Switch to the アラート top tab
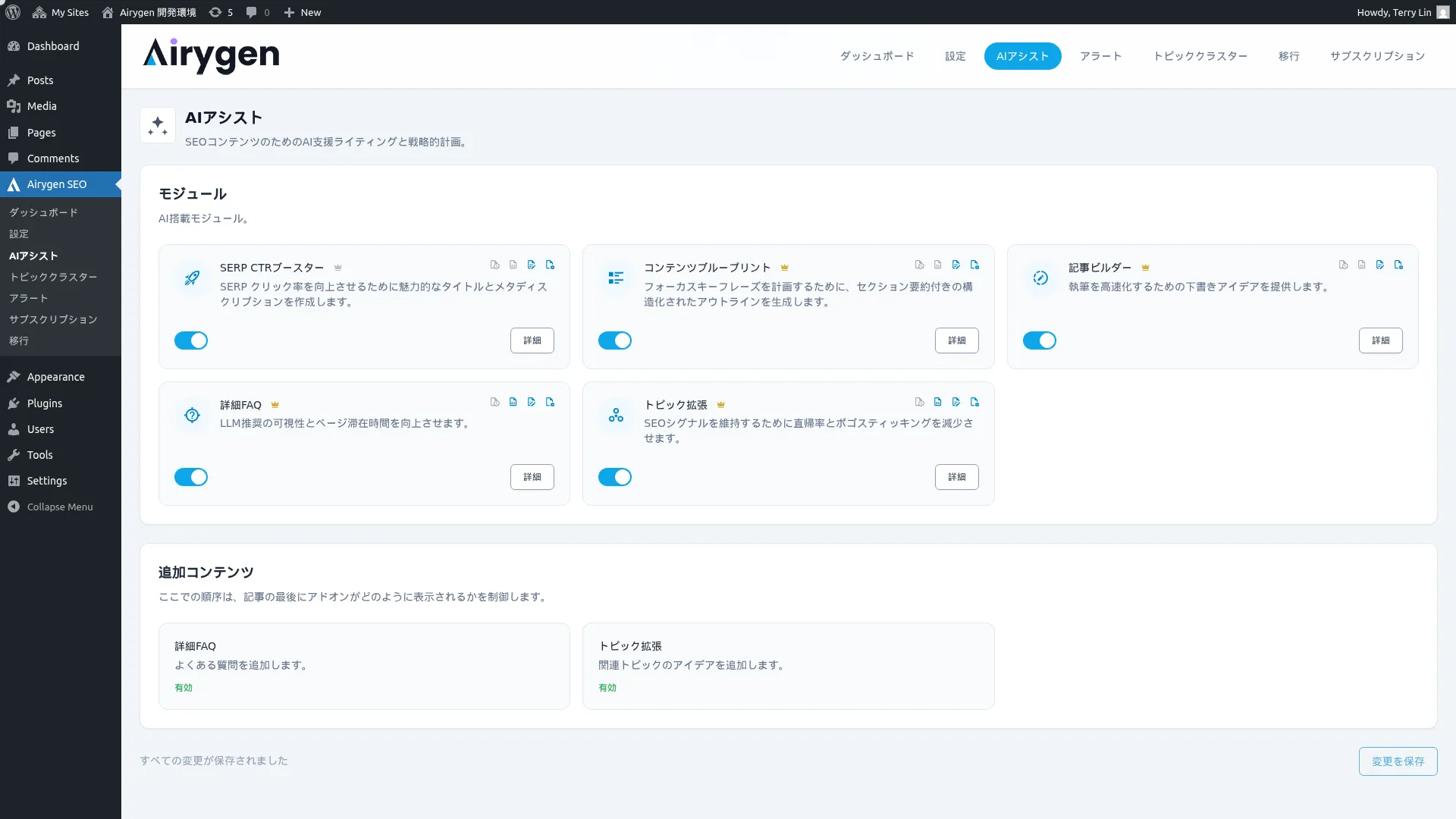The width and height of the screenshot is (1456, 819). tap(1101, 56)
